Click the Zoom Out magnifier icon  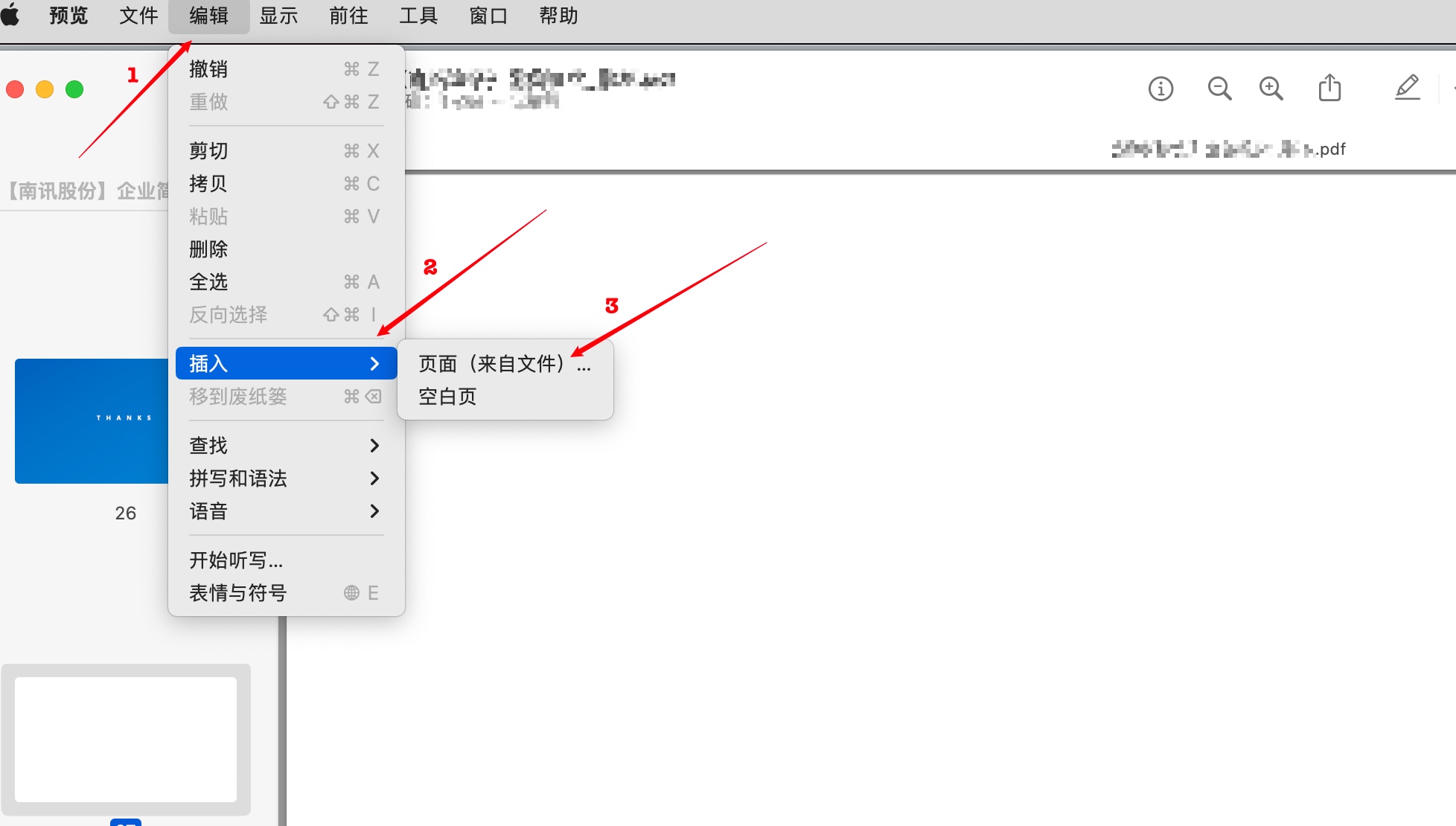[x=1219, y=89]
